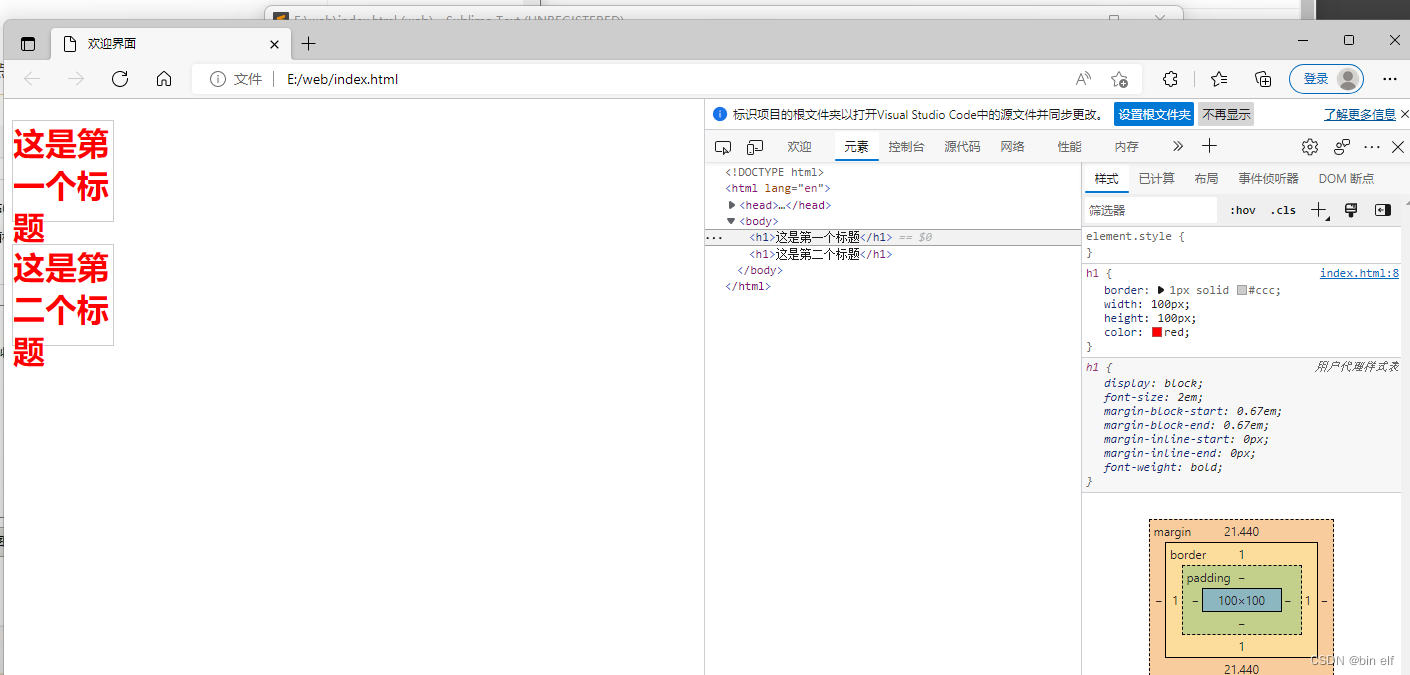Click the 设置根文件夹 button
1410x675 pixels.
click(1153, 114)
